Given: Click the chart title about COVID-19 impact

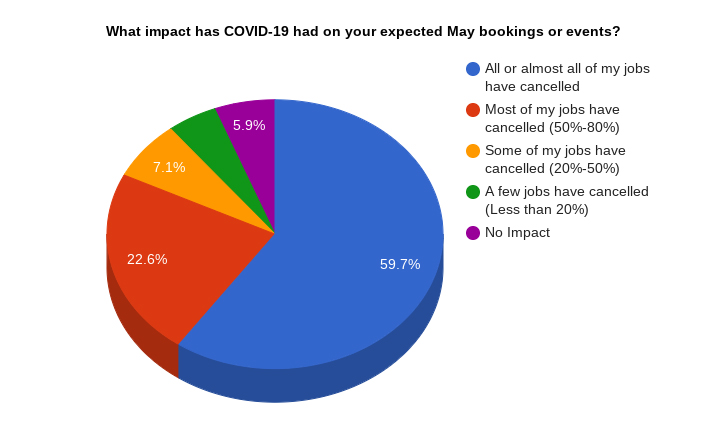Looking at the screenshot, I should [363, 31].
